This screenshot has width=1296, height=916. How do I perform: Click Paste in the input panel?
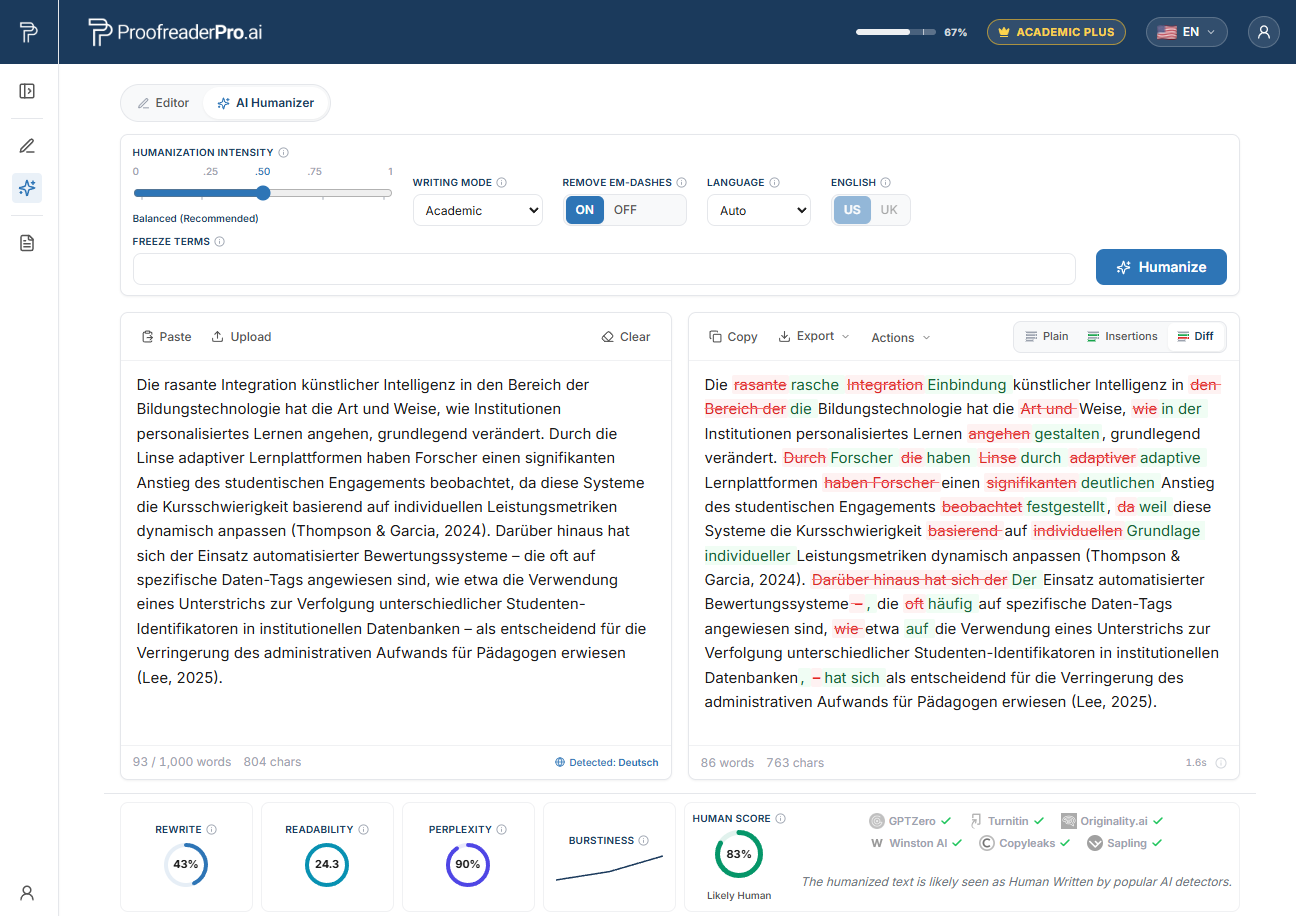point(166,337)
